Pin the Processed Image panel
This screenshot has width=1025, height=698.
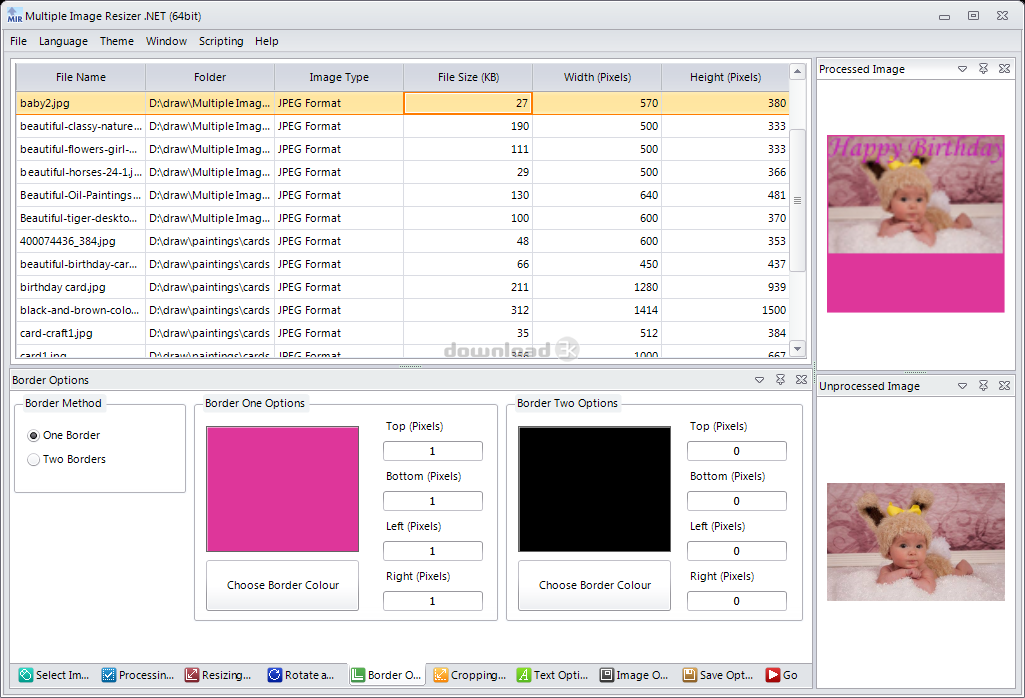pyautogui.click(x=983, y=69)
